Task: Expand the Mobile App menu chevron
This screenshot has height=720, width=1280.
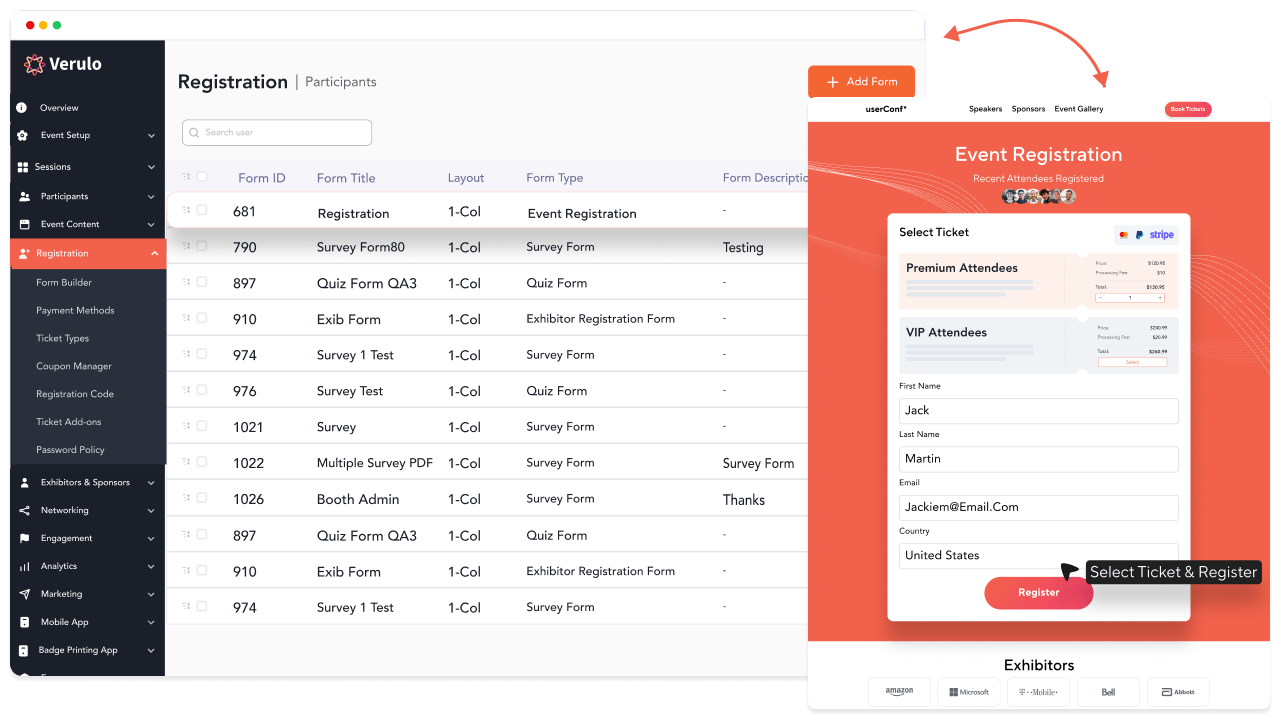Action: 151,623
